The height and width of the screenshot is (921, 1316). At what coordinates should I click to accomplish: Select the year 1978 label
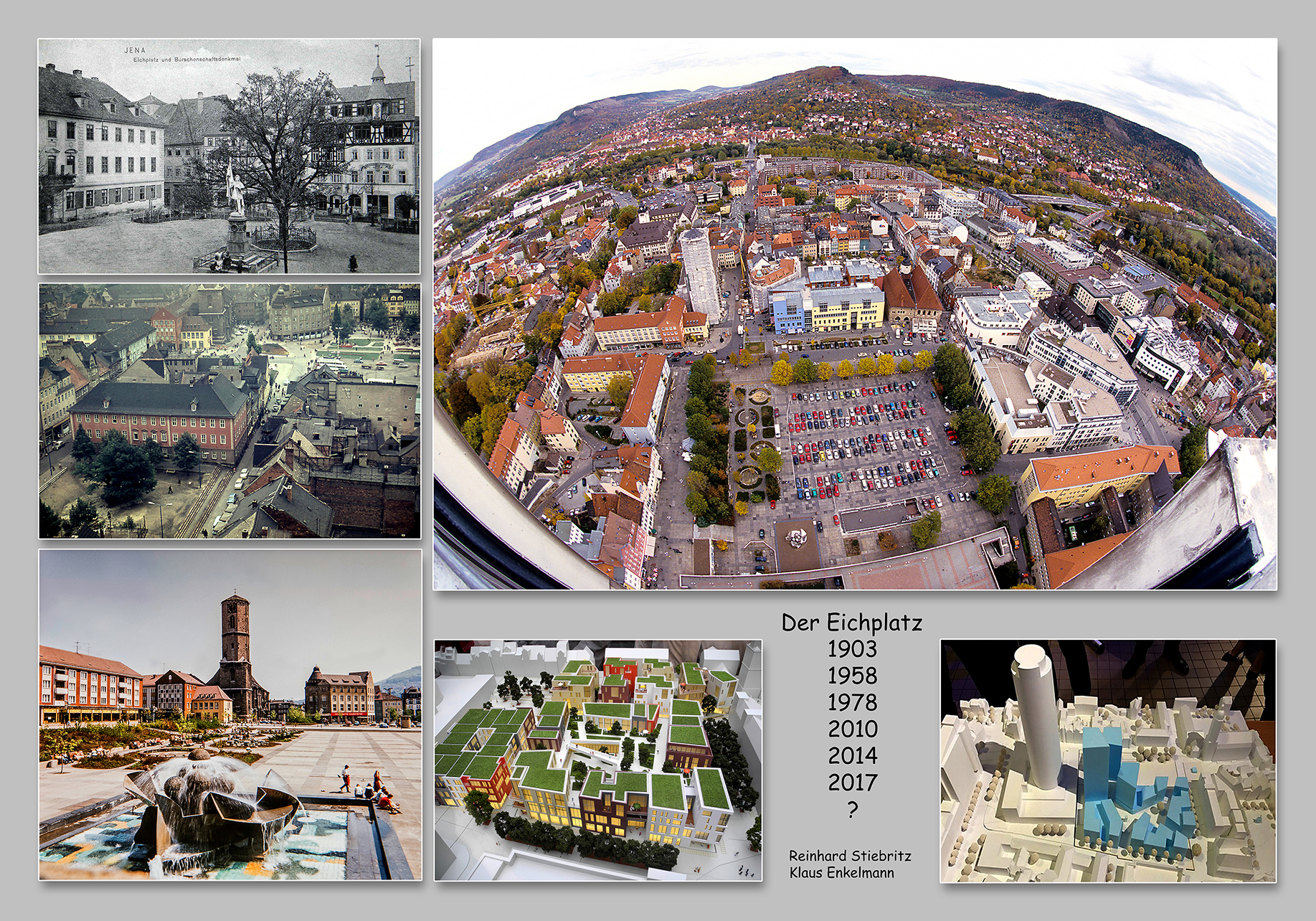click(852, 702)
